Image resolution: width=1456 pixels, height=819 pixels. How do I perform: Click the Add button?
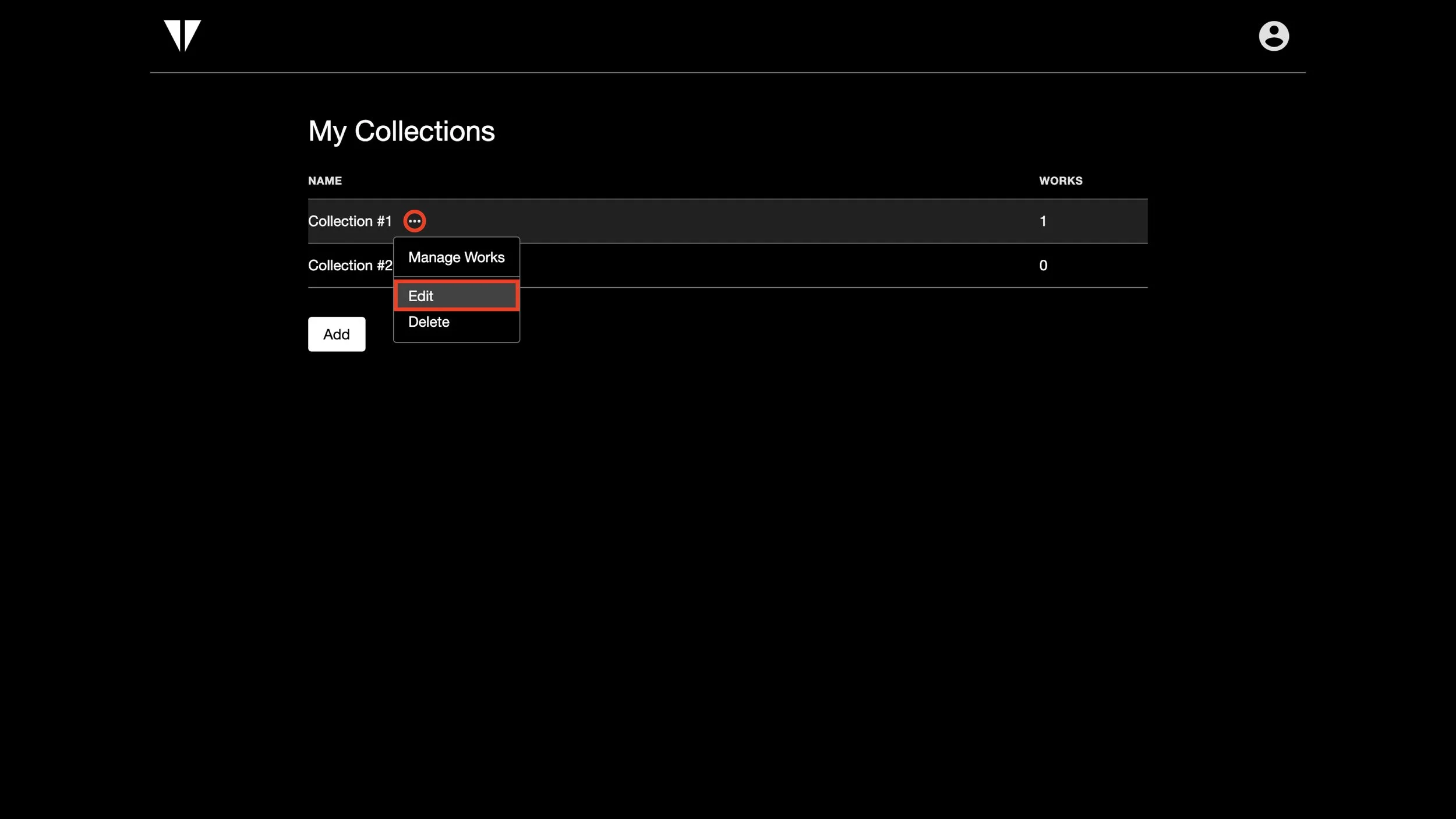[x=337, y=334]
